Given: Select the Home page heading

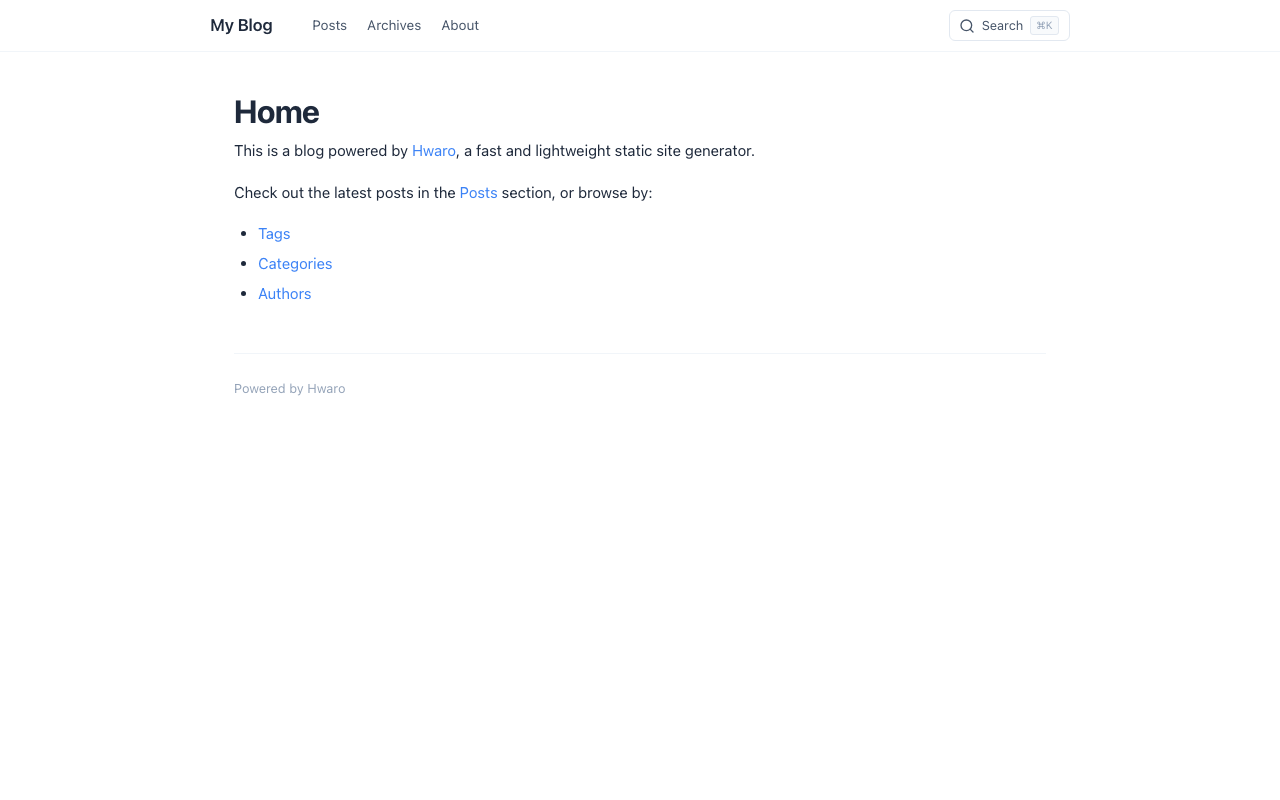Looking at the screenshot, I should pyautogui.click(x=276, y=112).
